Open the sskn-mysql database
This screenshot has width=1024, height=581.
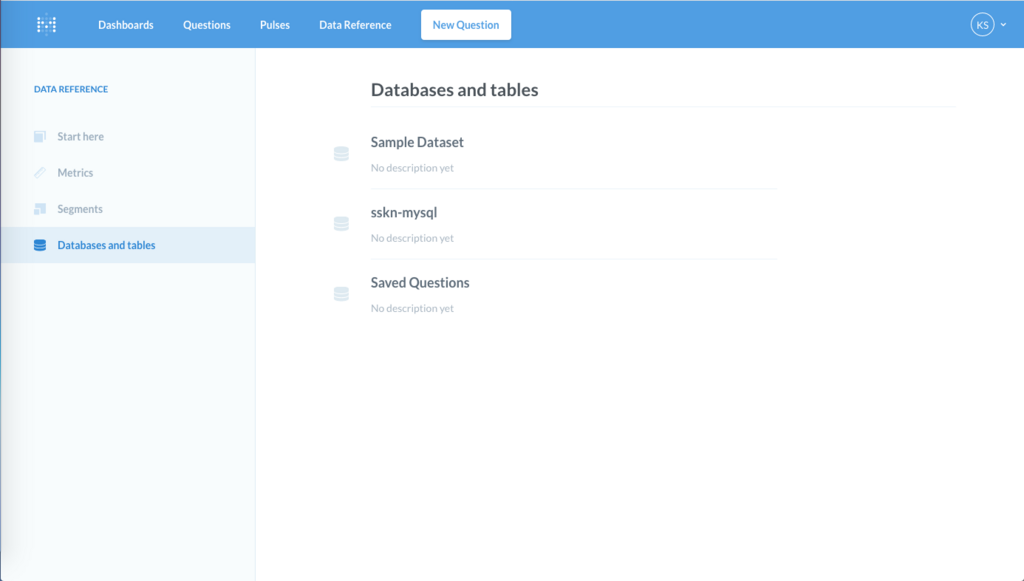pyautogui.click(x=404, y=213)
